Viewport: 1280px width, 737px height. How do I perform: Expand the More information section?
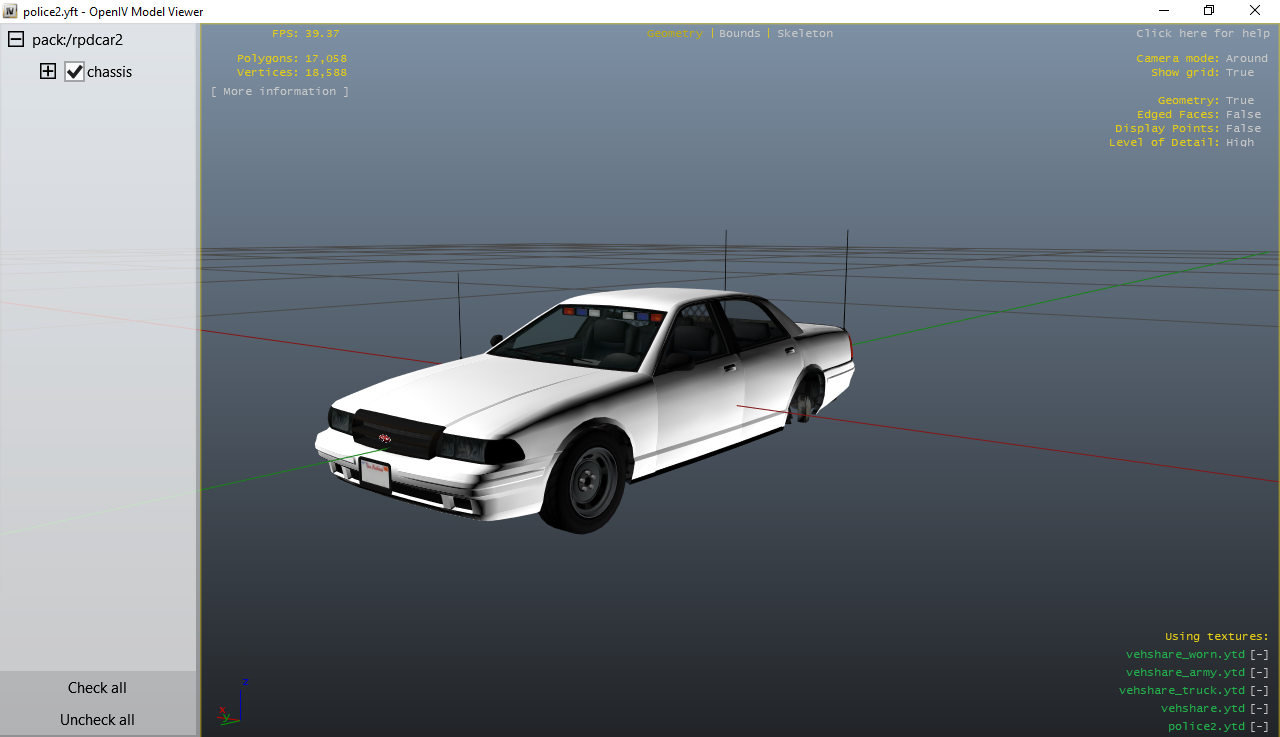(280, 92)
